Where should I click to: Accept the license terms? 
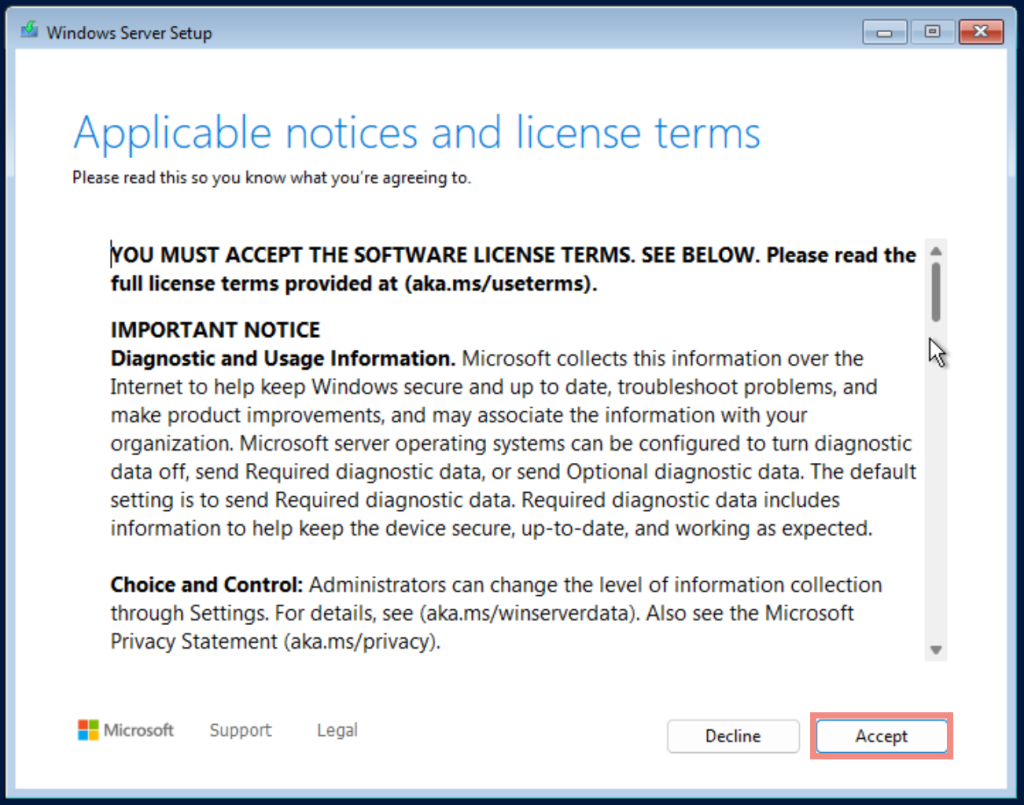tap(881, 736)
